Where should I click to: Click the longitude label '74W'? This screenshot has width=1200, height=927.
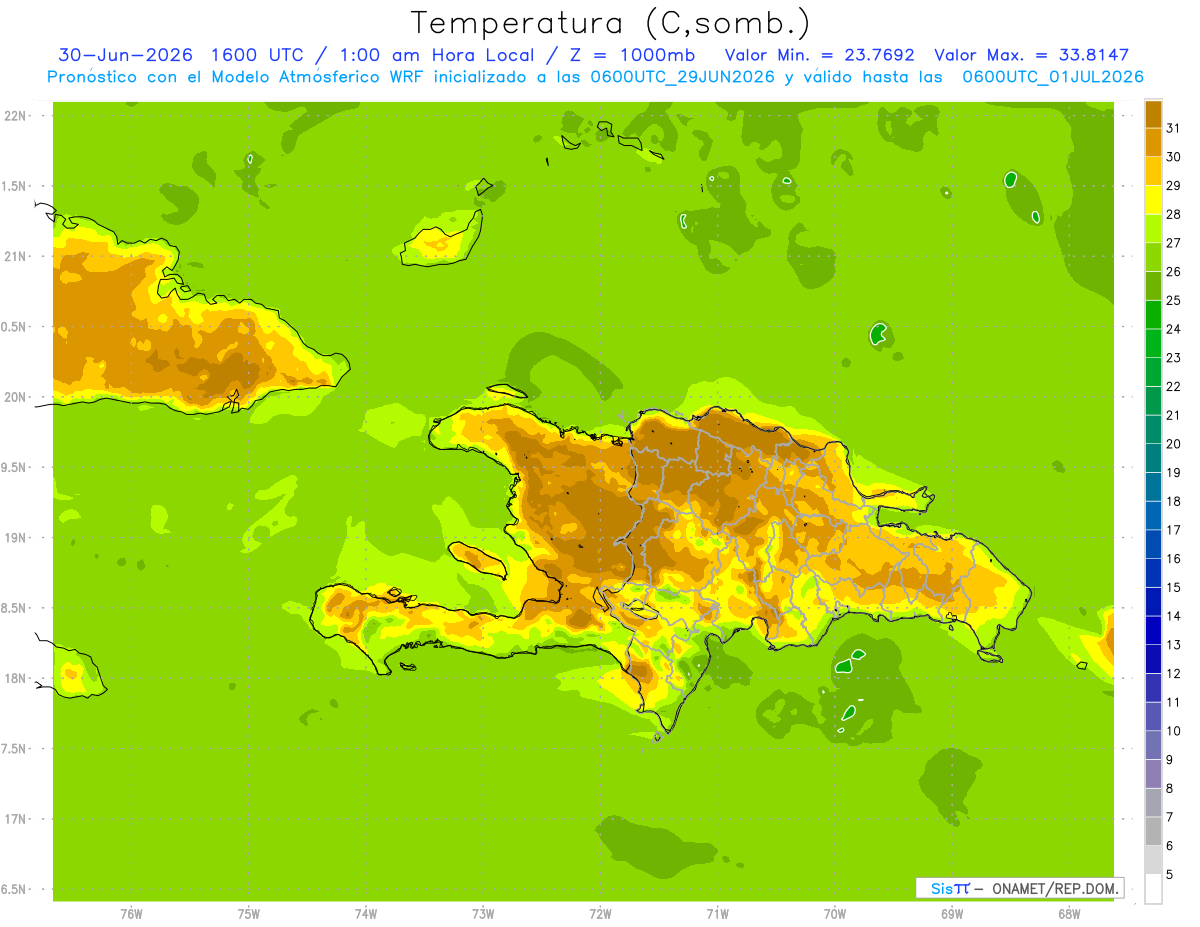click(366, 914)
